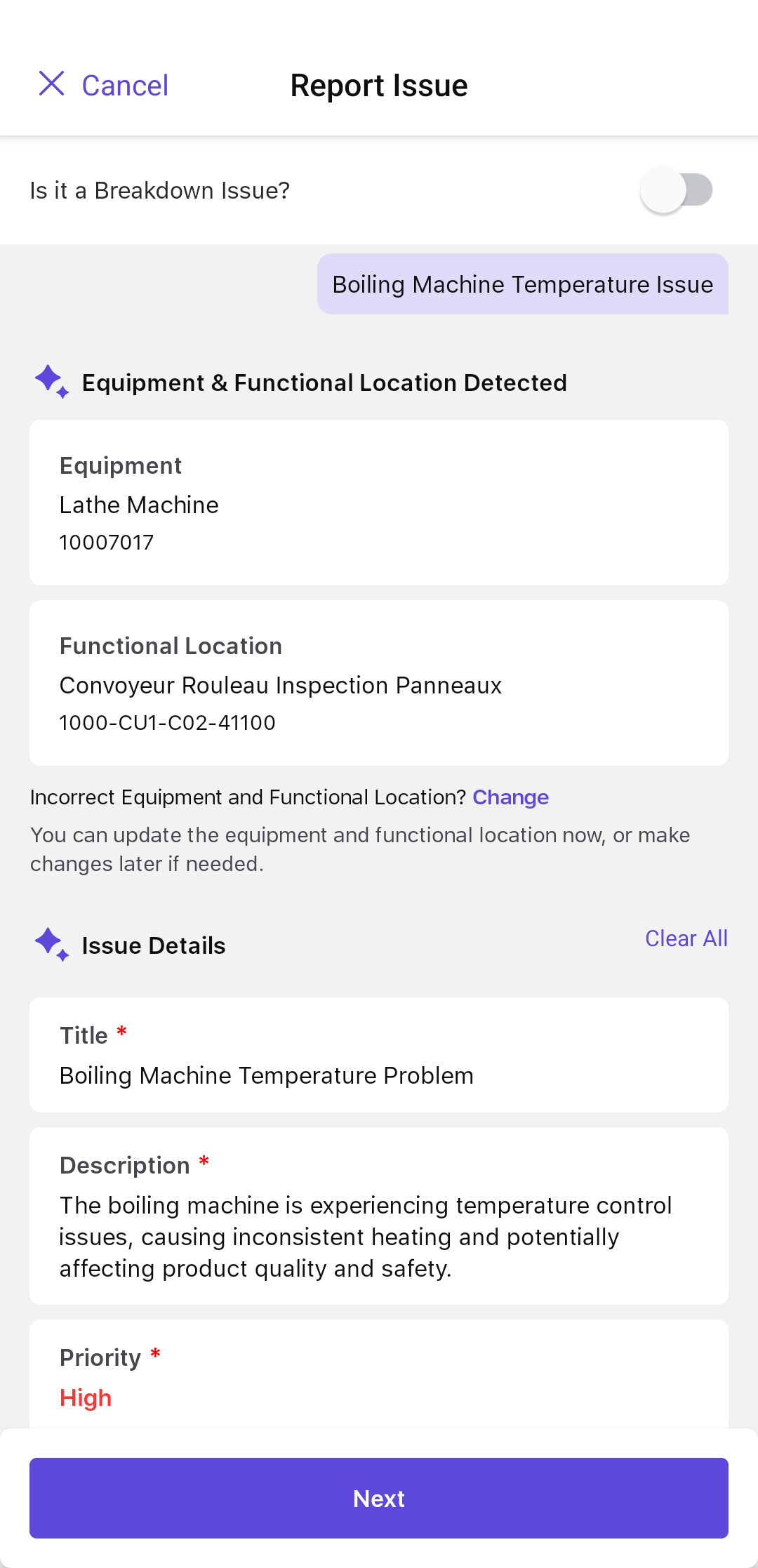Tap the Is it a Breakdown Issue label
This screenshot has height=1568, width=758.
[x=160, y=190]
